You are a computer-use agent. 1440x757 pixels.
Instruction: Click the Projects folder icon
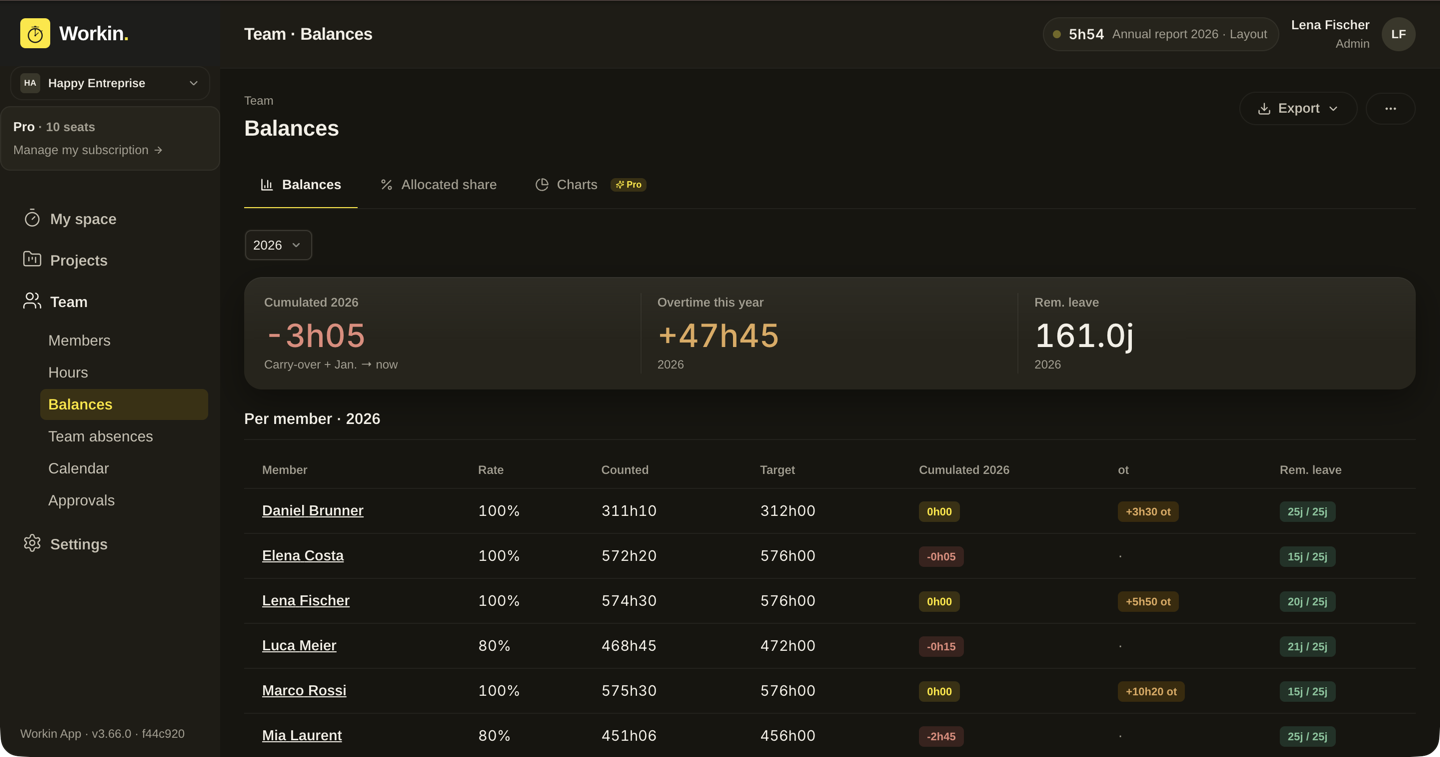point(32,259)
